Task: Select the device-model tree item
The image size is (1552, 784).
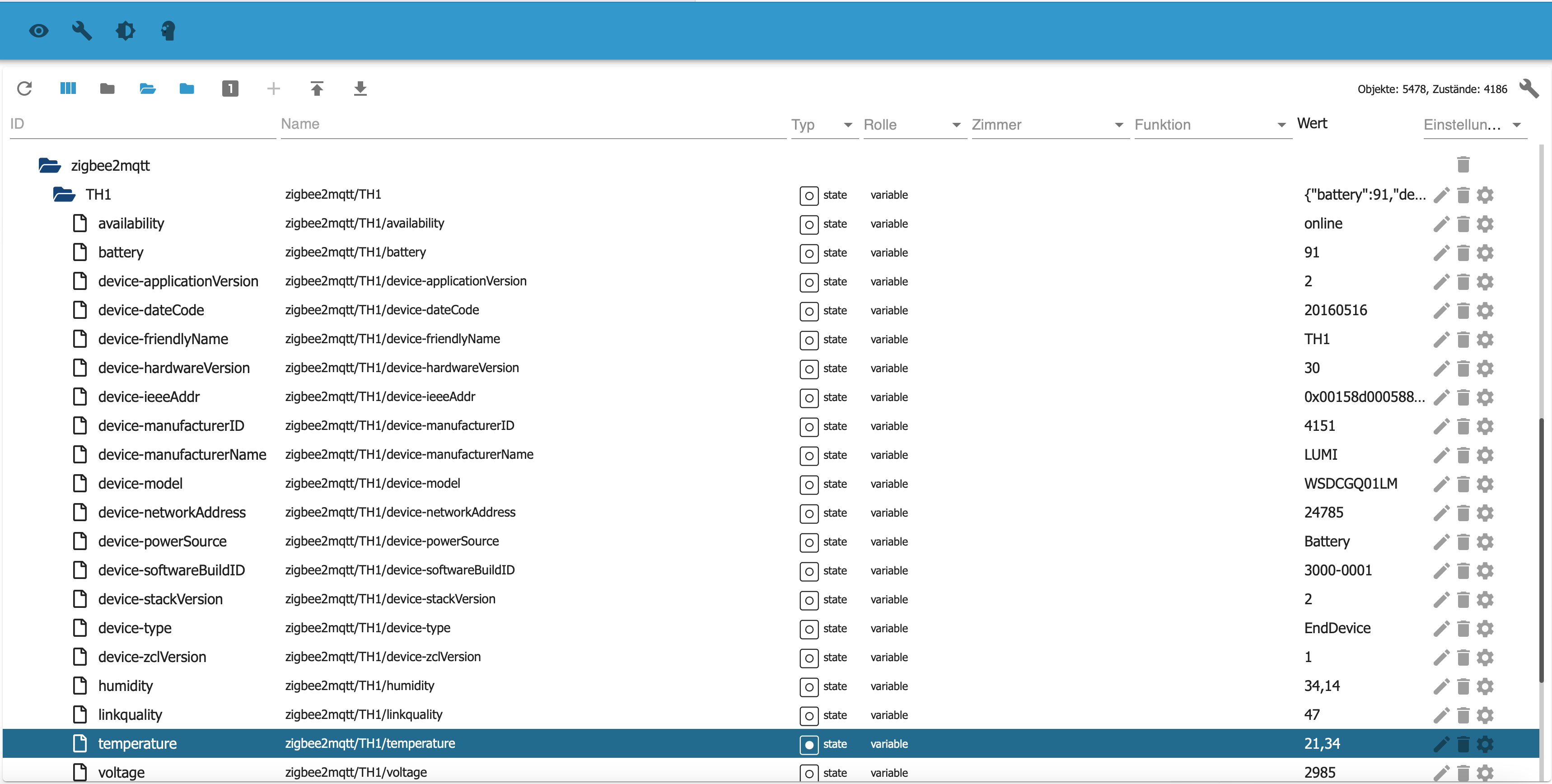Action: coord(140,483)
